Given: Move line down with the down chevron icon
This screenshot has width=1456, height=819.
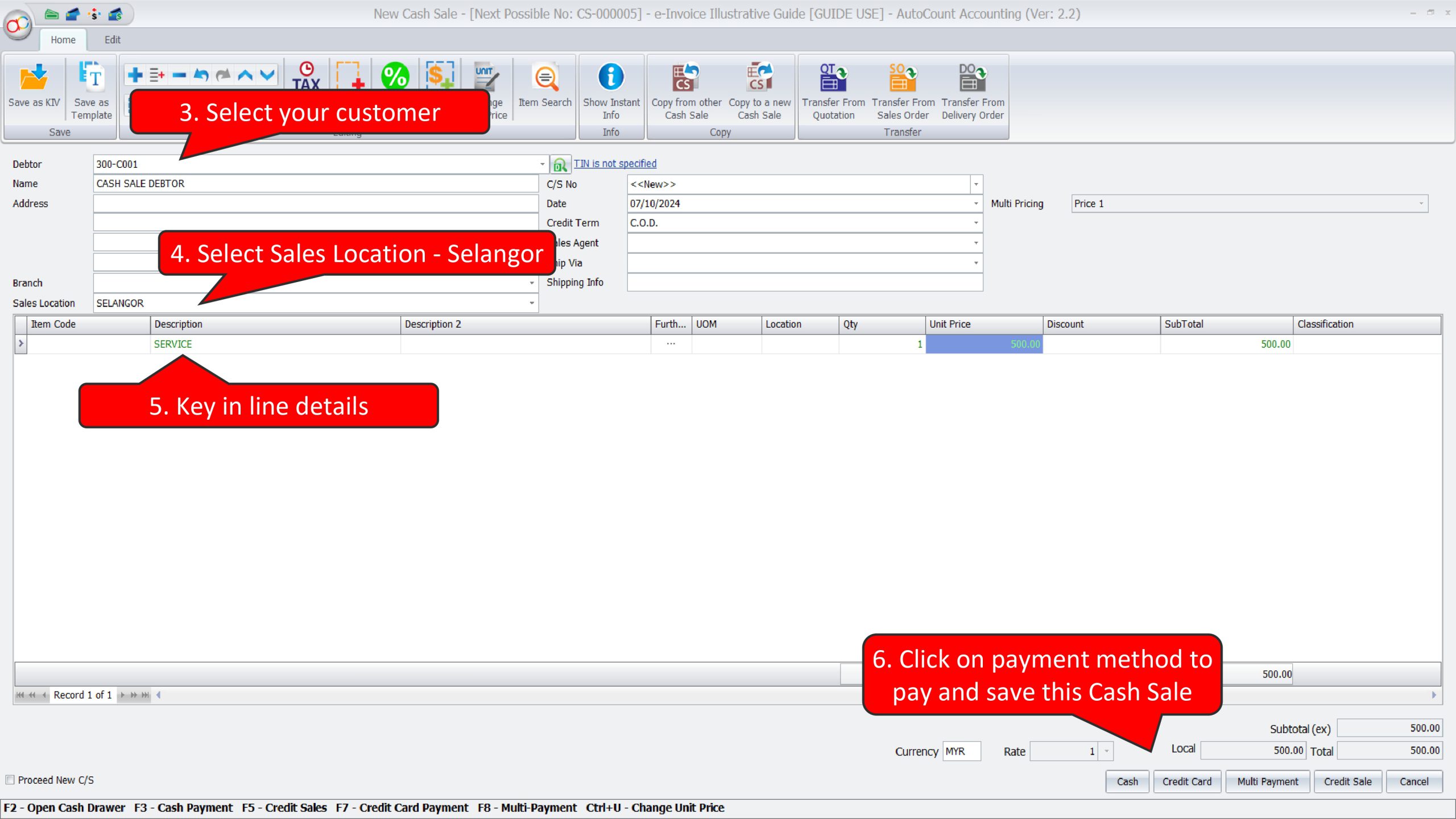Looking at the screenshot, I should pyautogui.click(x=267, y=75).
